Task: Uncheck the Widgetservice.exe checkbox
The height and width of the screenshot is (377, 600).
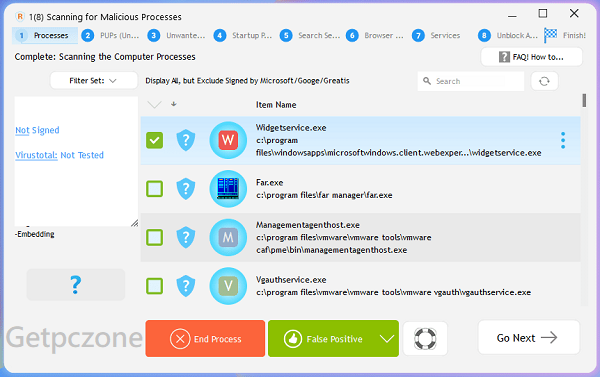Action: 155,140
